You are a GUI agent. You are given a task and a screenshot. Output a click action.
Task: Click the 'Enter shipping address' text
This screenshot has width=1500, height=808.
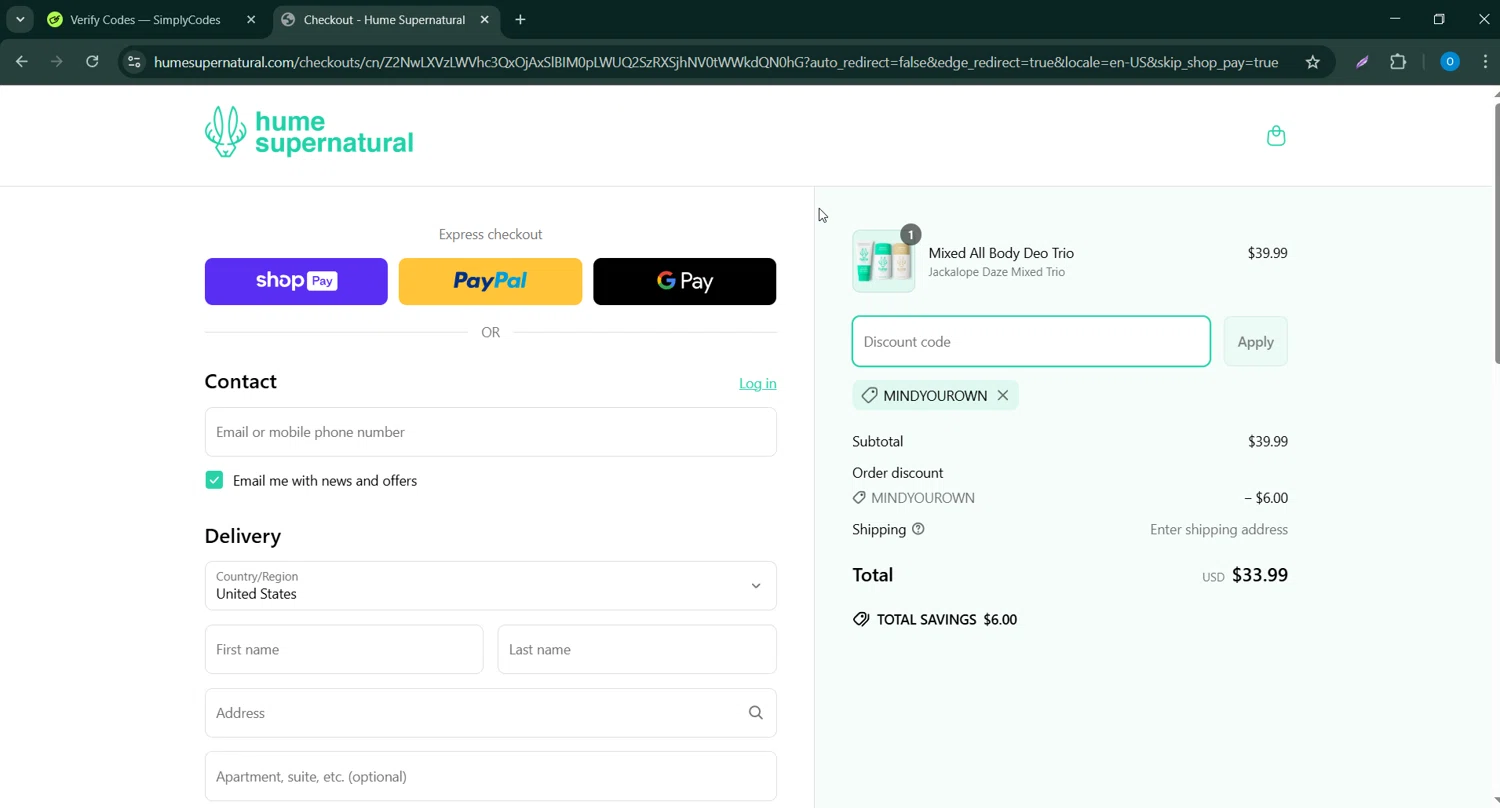pyautogui.click(x=1219, y=530)
